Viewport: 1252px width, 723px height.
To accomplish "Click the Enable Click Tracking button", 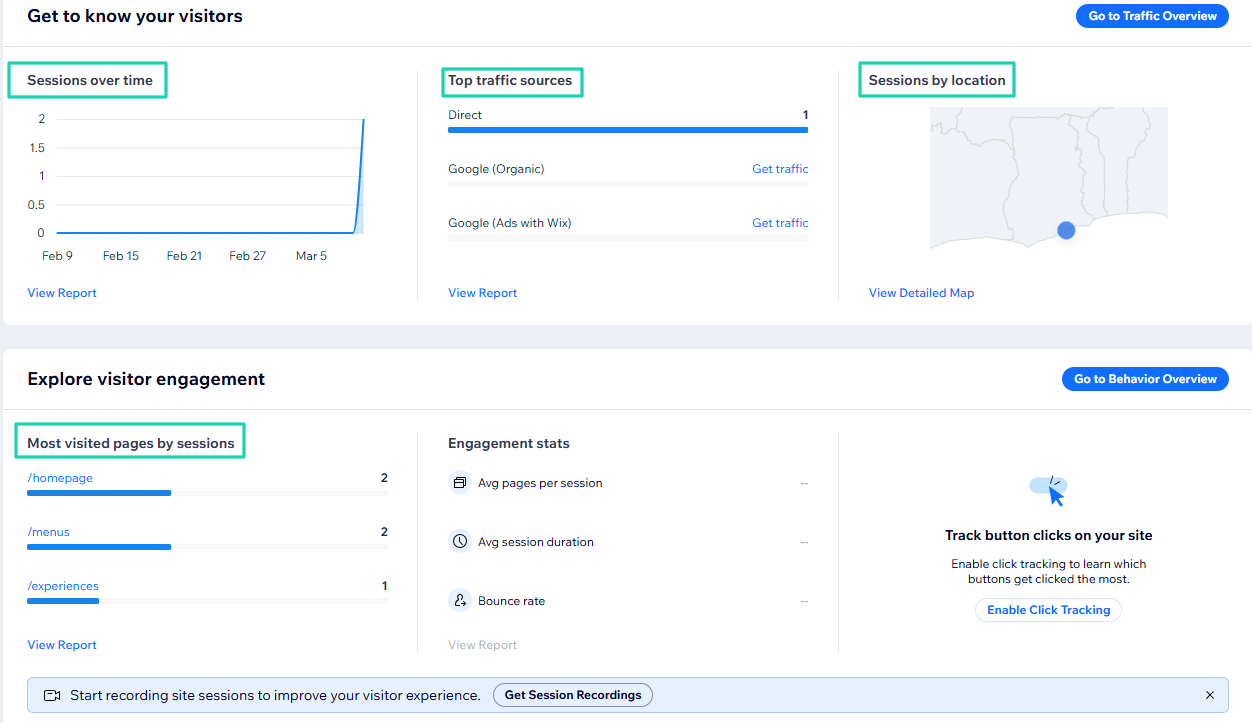I will pyautogui.click(x=1048, y=610).
